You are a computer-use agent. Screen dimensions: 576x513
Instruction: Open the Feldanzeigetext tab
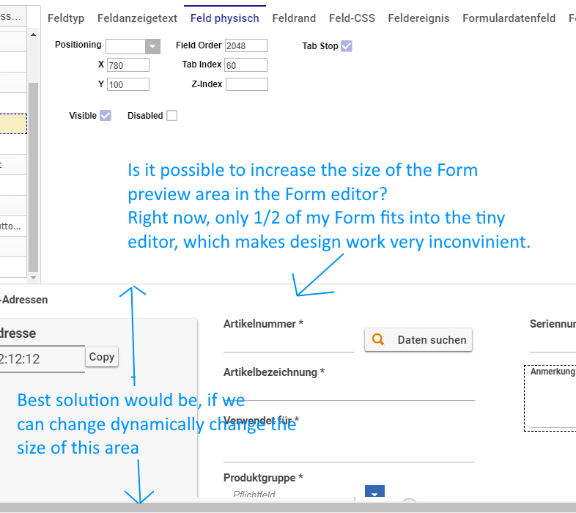click(137, 18)
